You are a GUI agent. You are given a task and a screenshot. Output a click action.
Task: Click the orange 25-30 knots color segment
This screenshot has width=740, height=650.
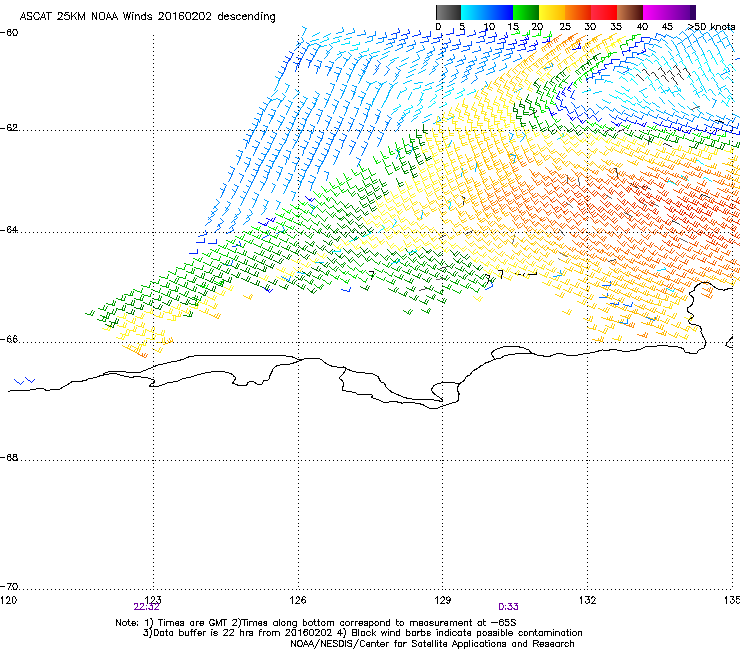coord(578,12)
